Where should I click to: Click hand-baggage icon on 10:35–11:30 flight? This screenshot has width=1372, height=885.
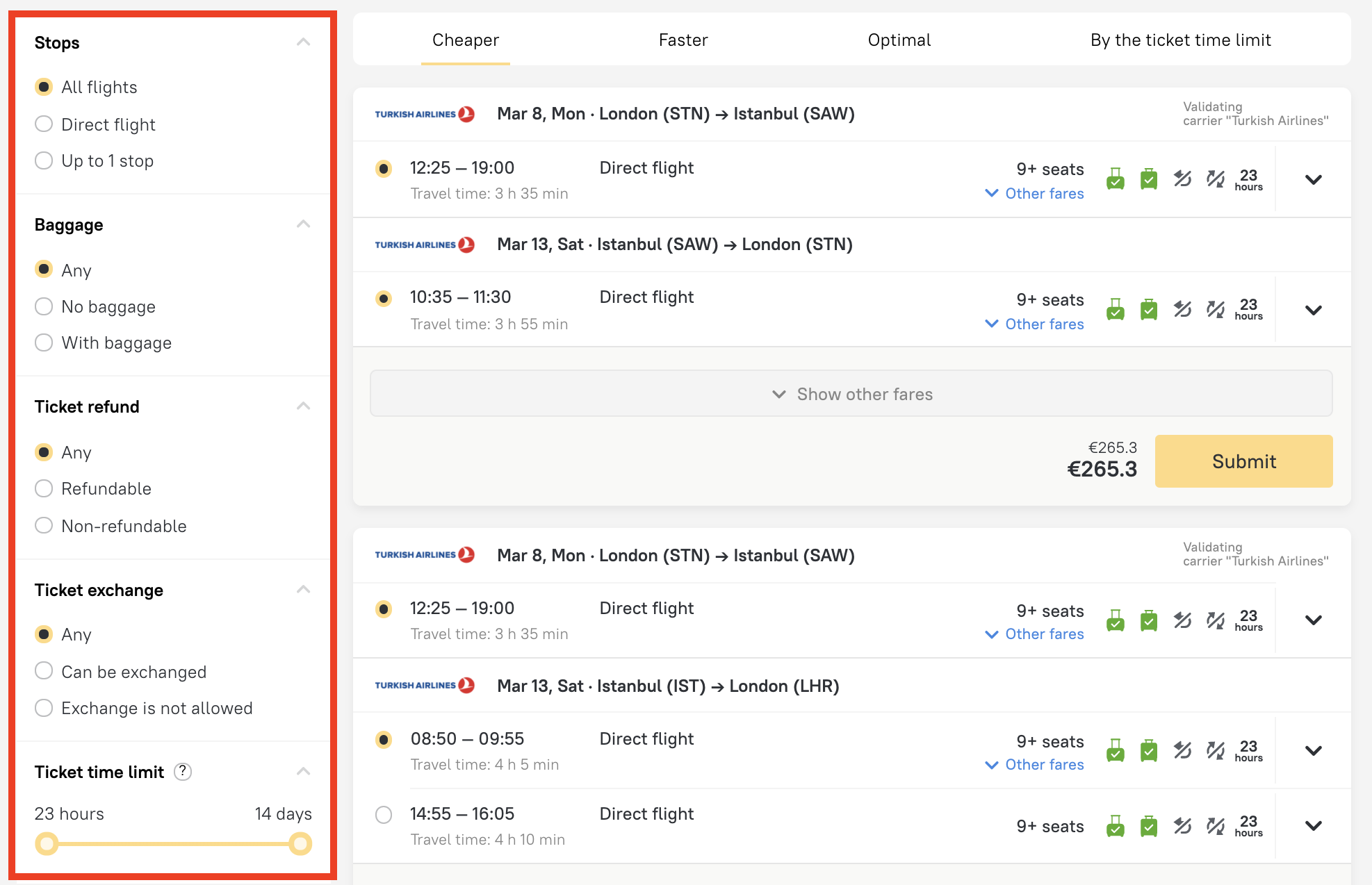pyautogui.click(x=1116, y=309)
